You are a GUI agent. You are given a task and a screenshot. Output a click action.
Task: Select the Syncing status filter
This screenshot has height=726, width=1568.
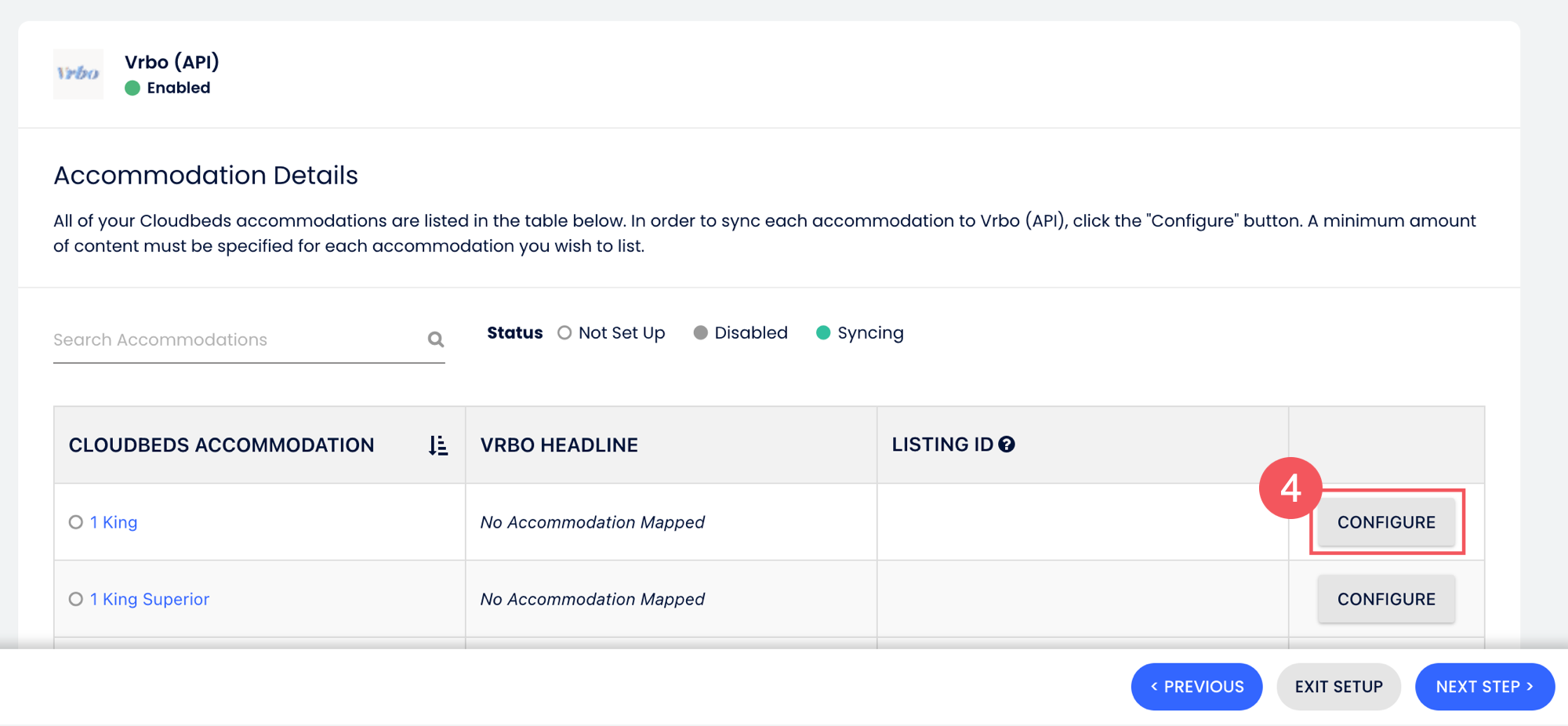[823, 333]
